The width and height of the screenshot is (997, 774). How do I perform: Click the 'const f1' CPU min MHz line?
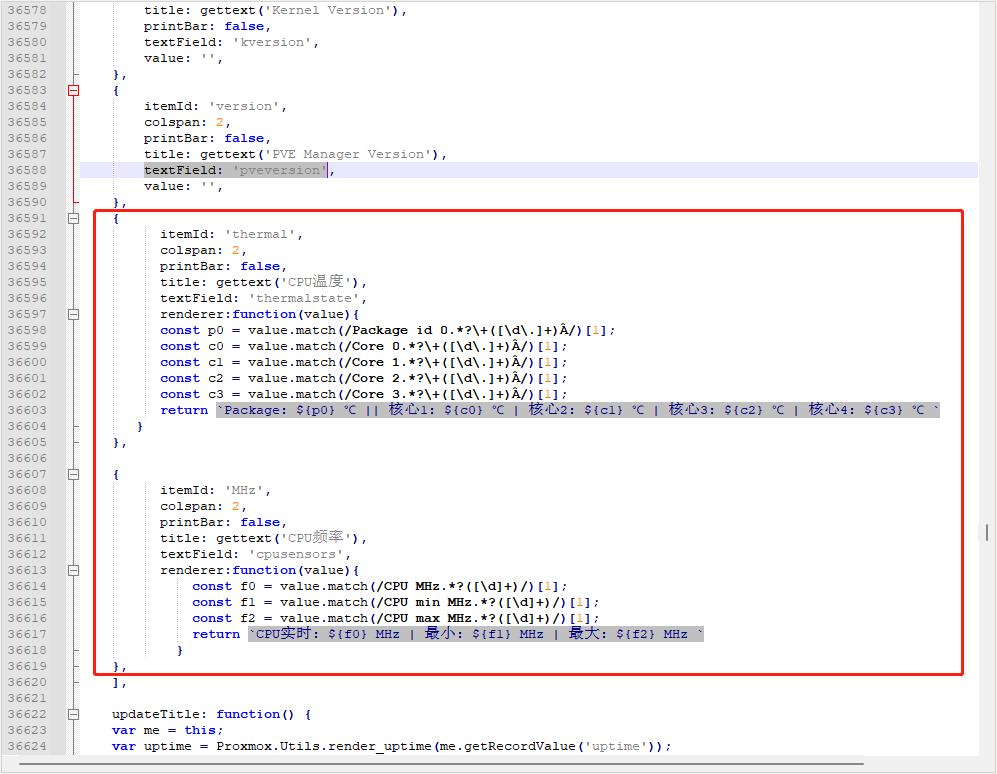(x=395, y=602)
